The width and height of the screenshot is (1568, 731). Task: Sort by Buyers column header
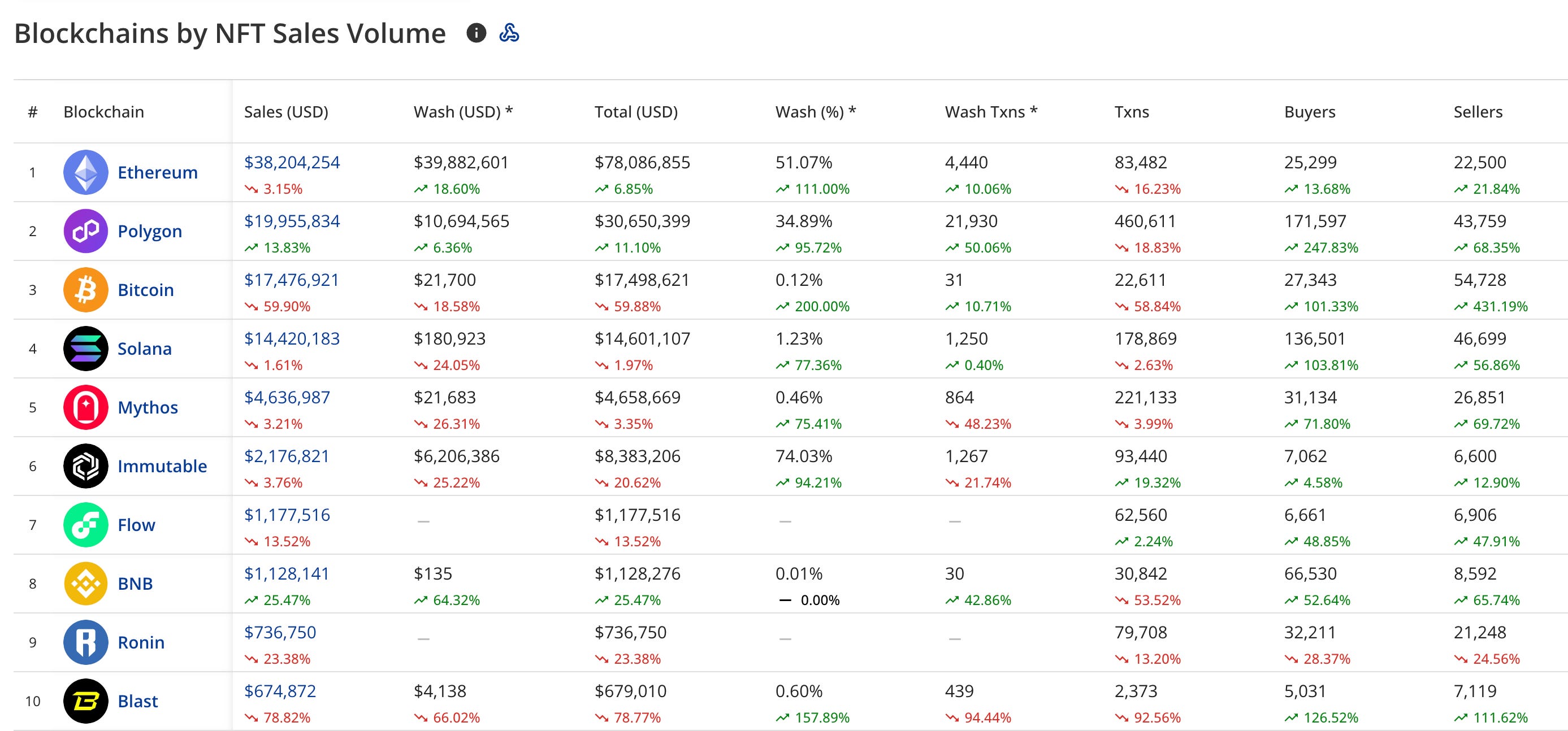tap(1309, 112)
